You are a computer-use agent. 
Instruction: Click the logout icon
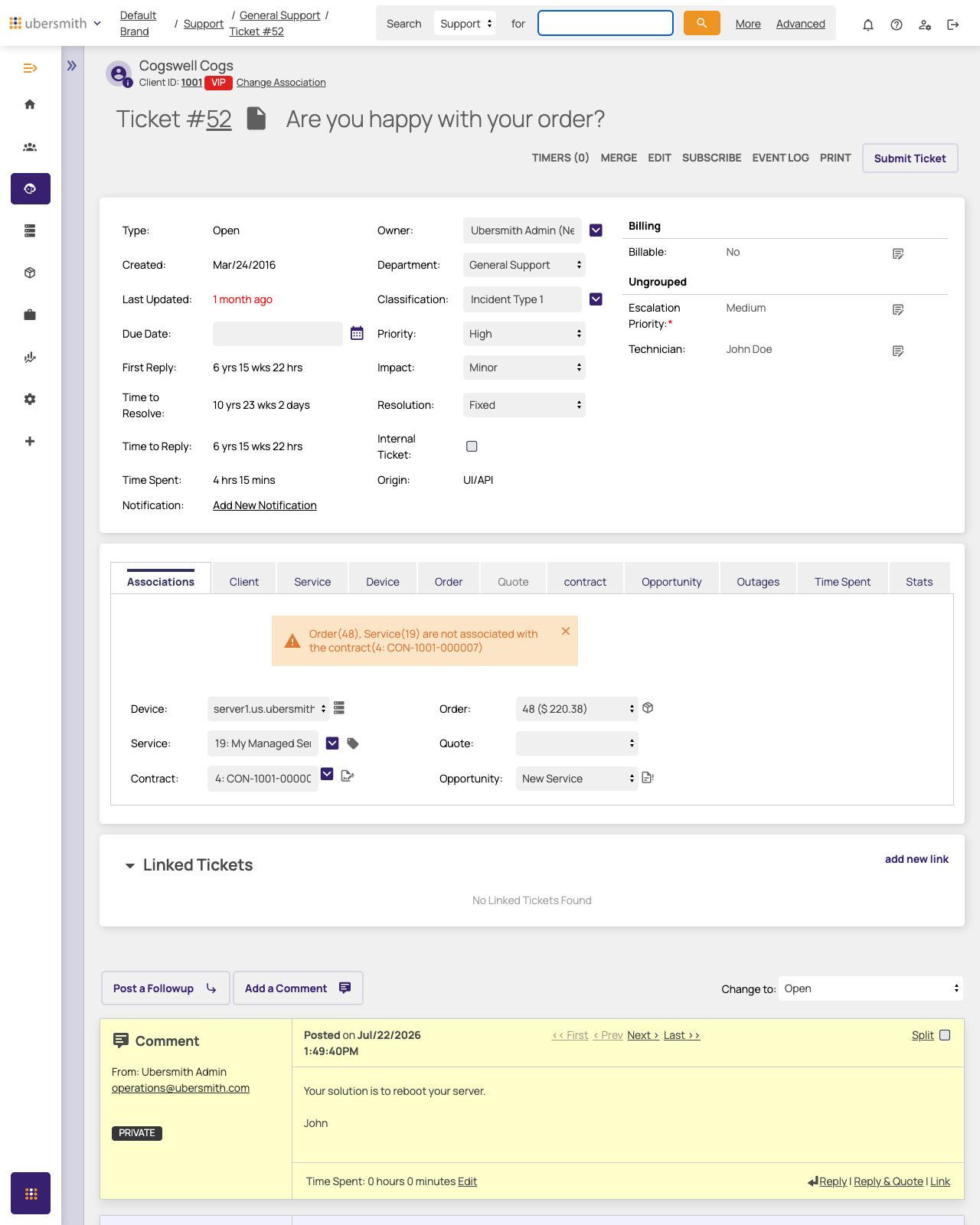[953, 24]
